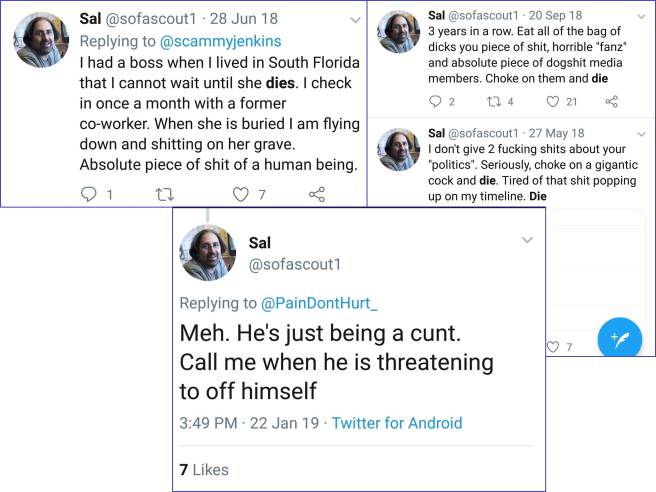Viewport: 656px width, 492px height.
Task: Share the 20 Sep 18 tweet
Action: pos(612,101)
